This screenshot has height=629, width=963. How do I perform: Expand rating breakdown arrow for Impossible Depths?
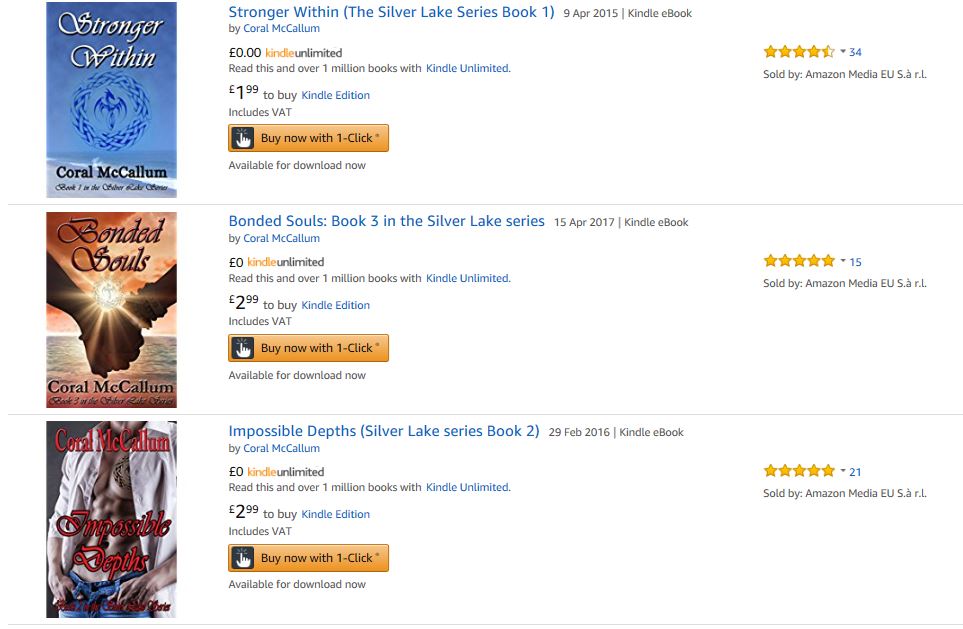point(843,471)
